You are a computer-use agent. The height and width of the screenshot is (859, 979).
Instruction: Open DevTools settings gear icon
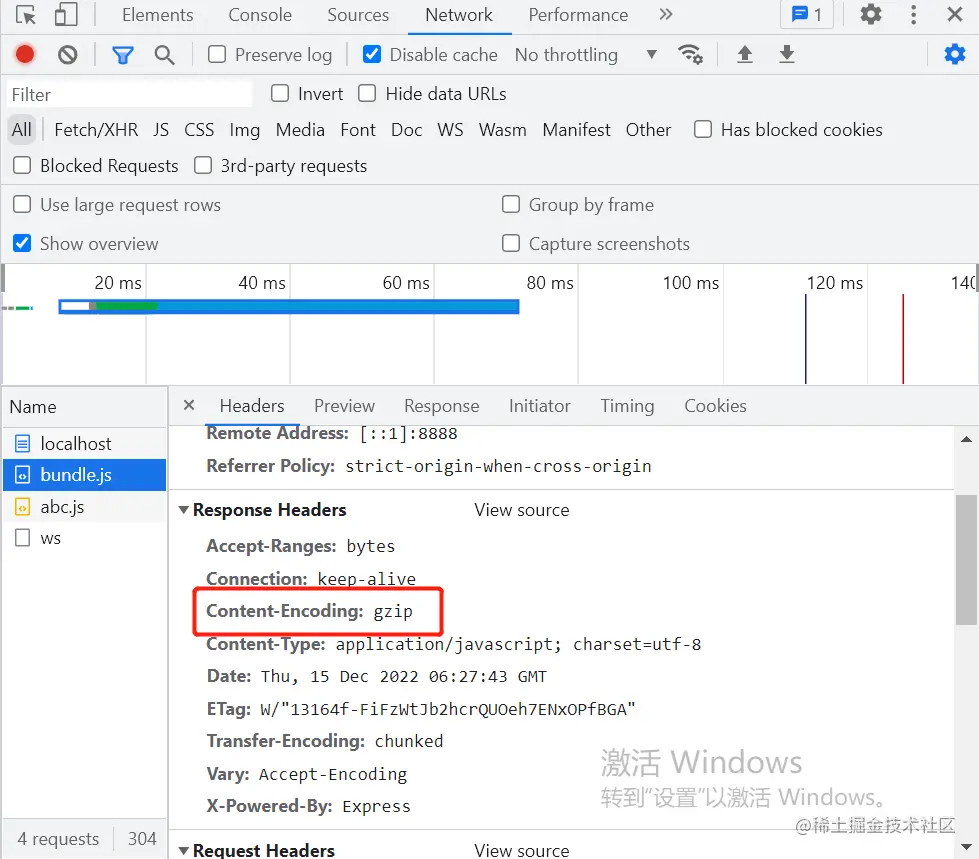click(x=870, y=14)
